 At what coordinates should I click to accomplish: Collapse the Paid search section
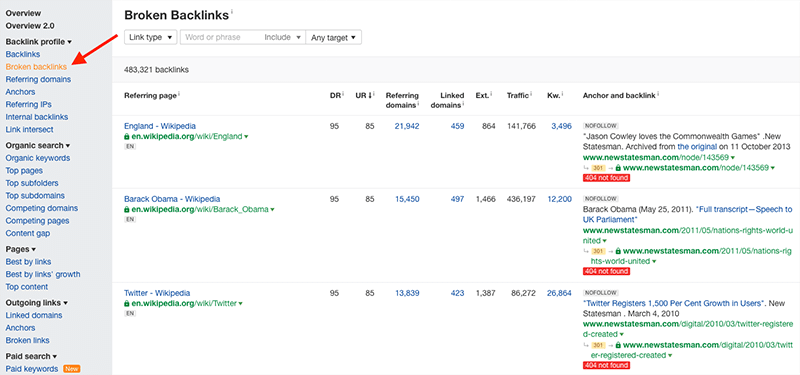31,356
